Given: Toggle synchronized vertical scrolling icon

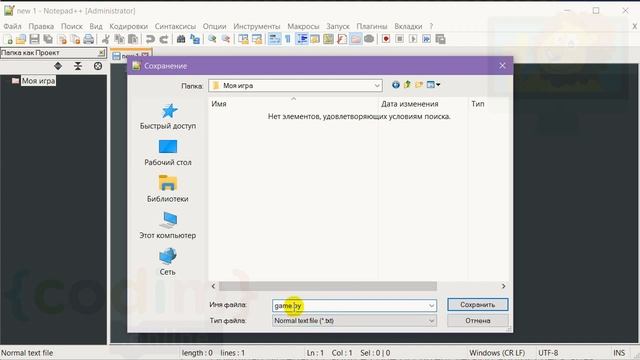Looking at the screenshot, I should click(243, 39).
